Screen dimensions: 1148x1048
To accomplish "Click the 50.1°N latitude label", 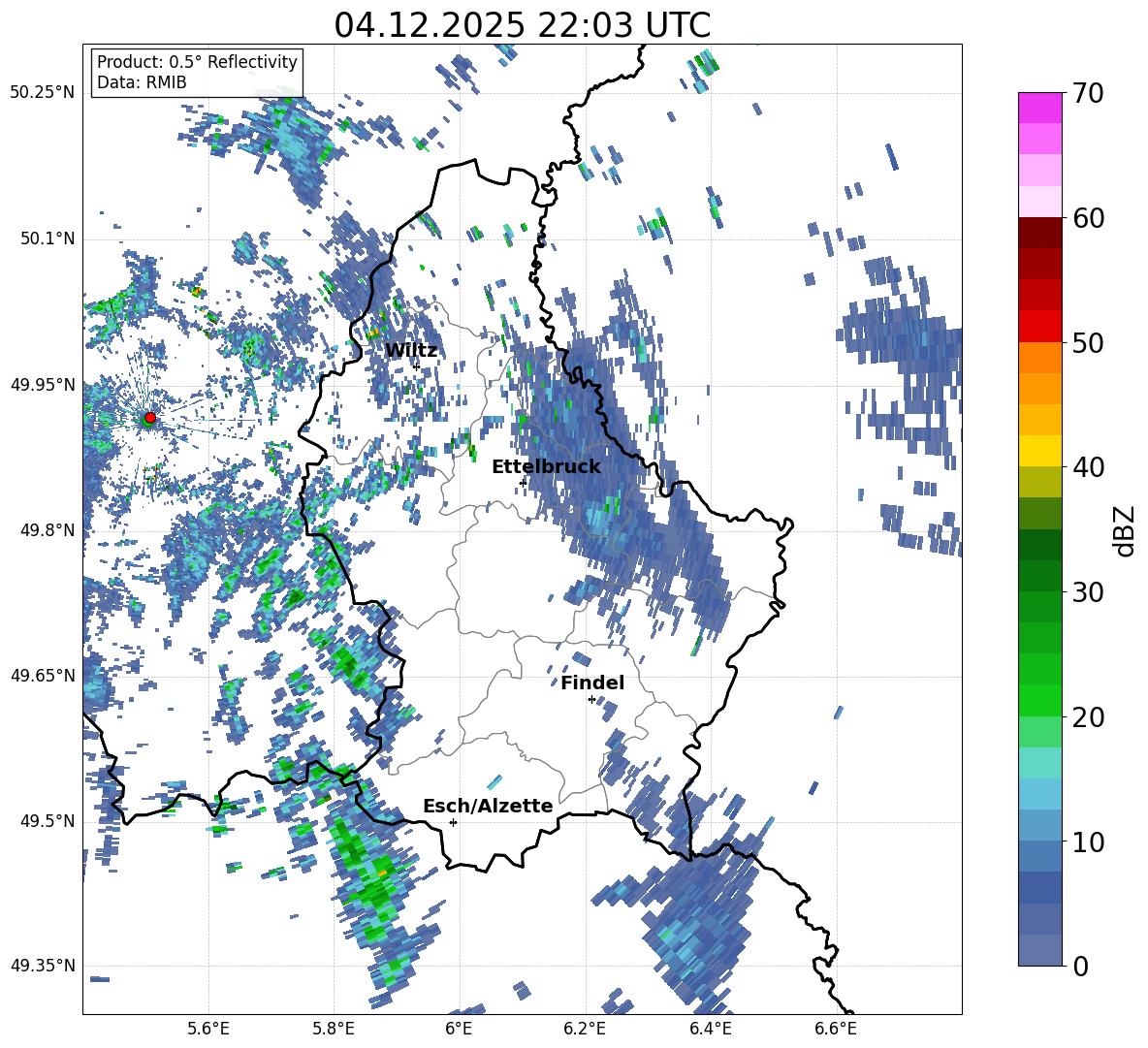I will pyautogui.click(x=47, y=239).
